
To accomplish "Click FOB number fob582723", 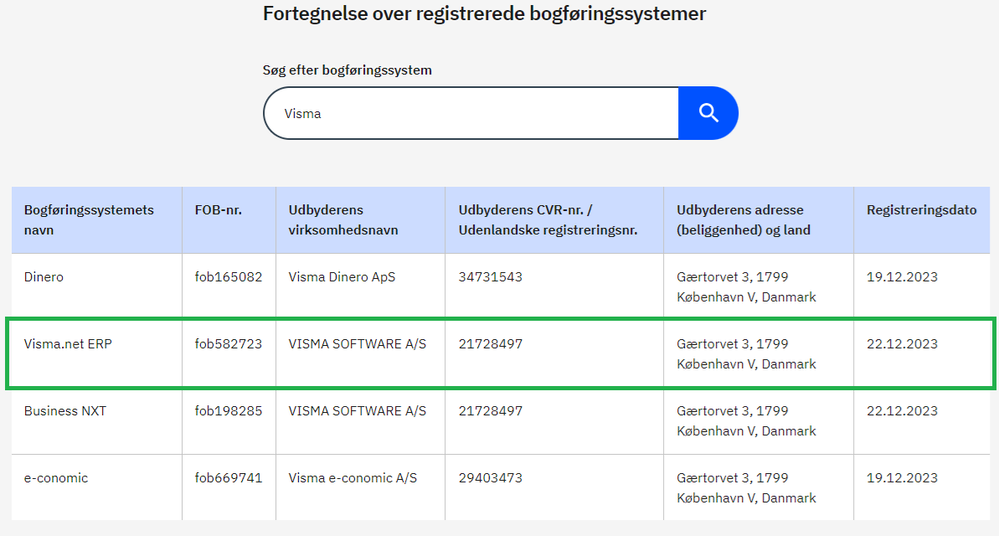I will tap(228, 344).
